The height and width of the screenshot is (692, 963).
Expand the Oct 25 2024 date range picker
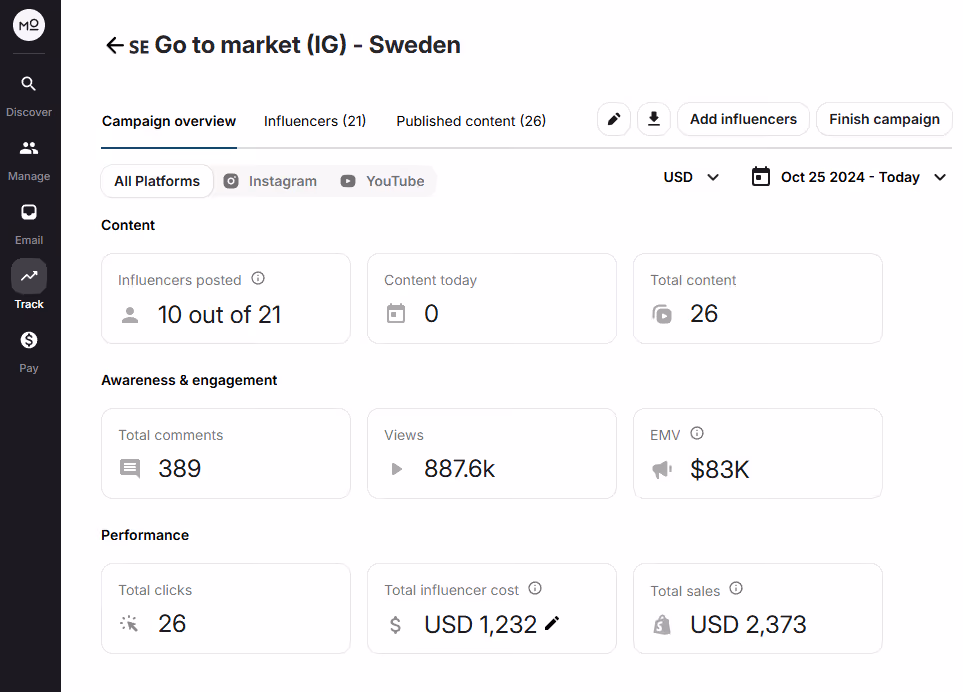click(849, 177)
